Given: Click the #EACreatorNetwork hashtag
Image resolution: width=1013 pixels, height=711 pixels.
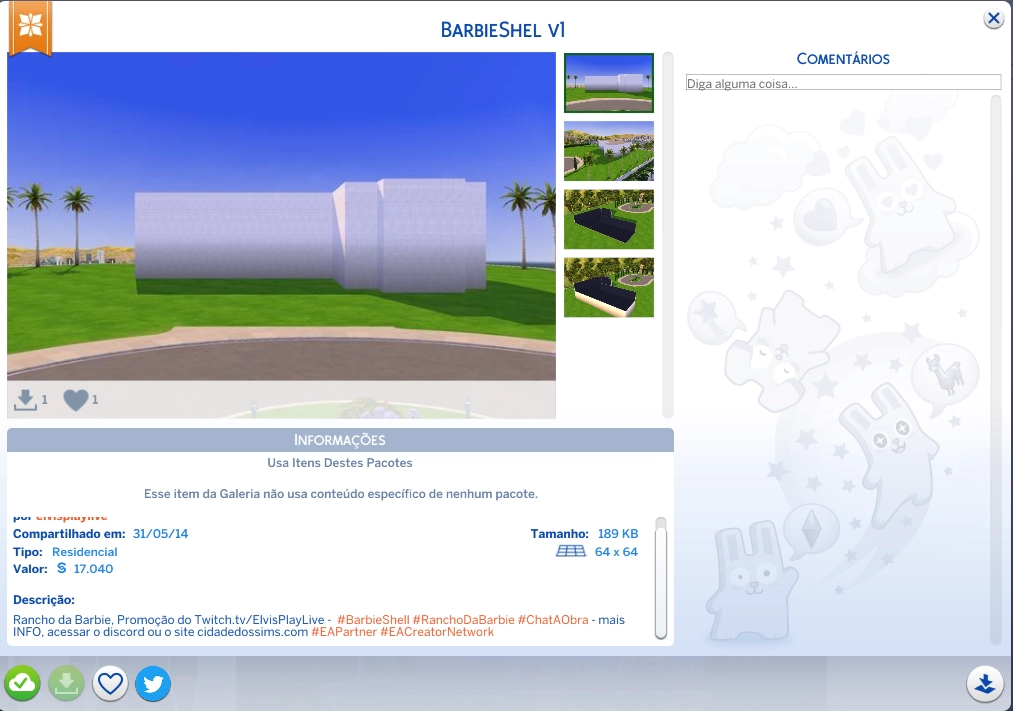Looking at the screenshot, I should tap(437, 632).
